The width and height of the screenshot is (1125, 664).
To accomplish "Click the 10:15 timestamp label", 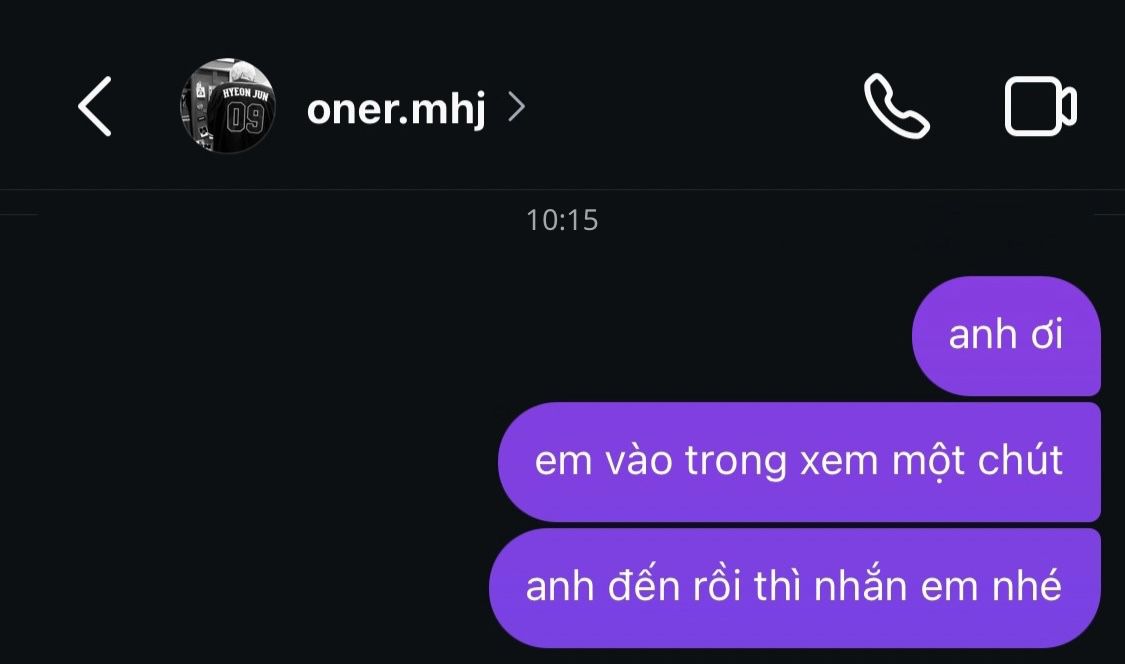I will 562,220.
